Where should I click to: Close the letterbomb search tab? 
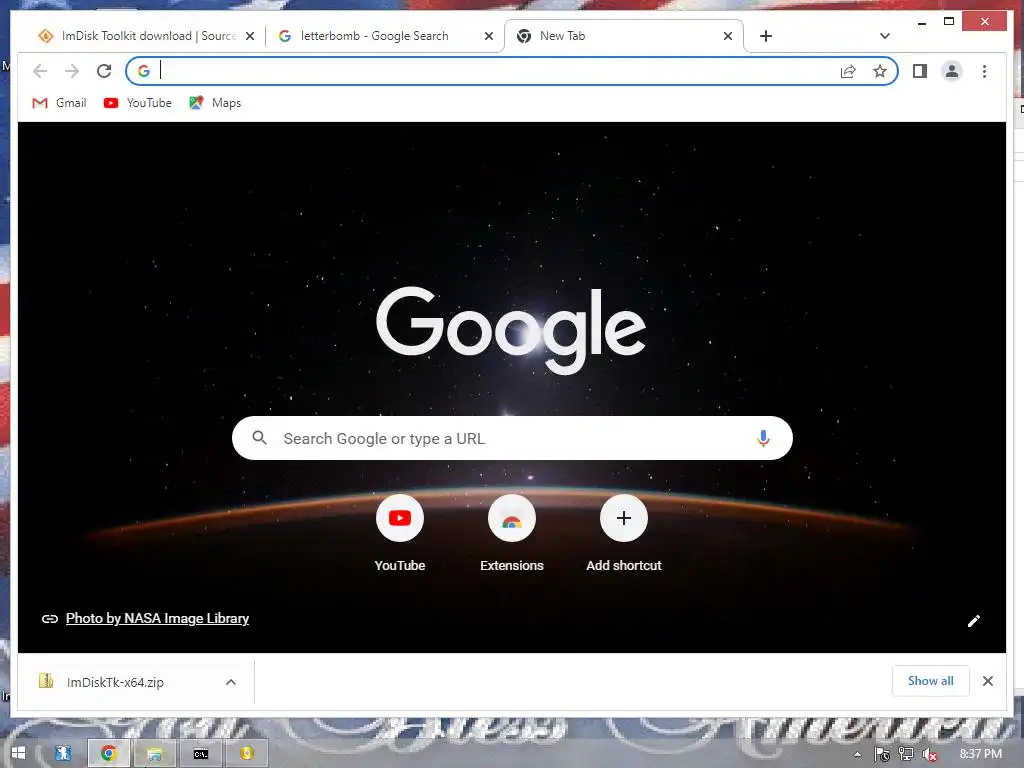[x=488, y=37]
